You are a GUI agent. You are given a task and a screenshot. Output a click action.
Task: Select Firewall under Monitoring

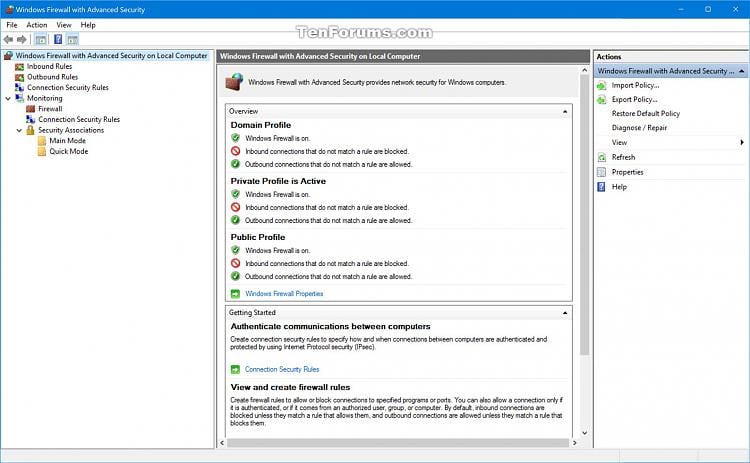[x=50, y=109]
